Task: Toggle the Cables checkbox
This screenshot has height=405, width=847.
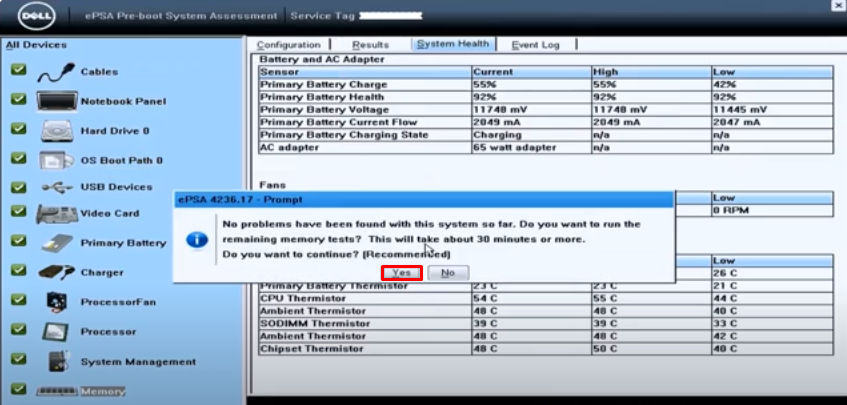Action: click(x=17, y=71)
